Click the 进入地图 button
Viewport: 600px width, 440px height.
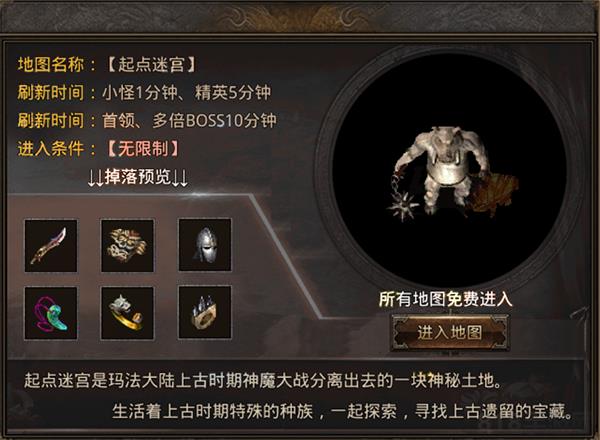click(450, 332)
